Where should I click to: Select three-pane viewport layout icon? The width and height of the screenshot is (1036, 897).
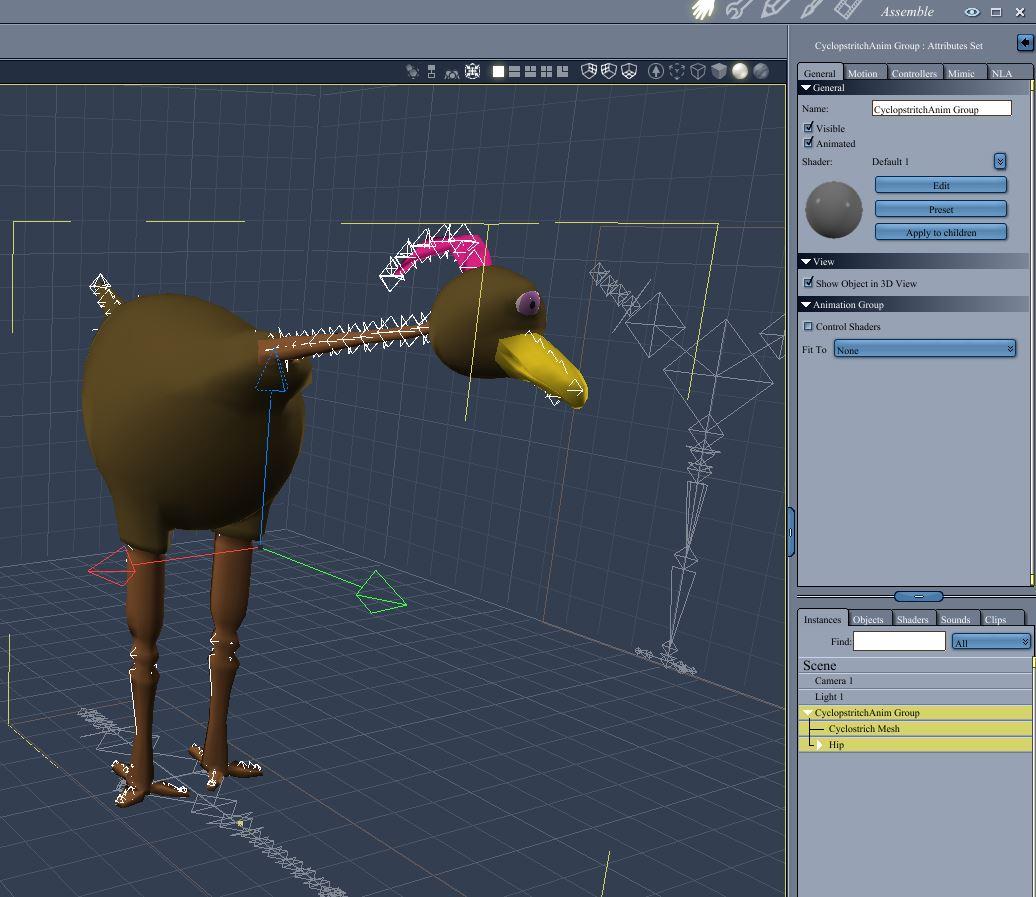point(531,71)
